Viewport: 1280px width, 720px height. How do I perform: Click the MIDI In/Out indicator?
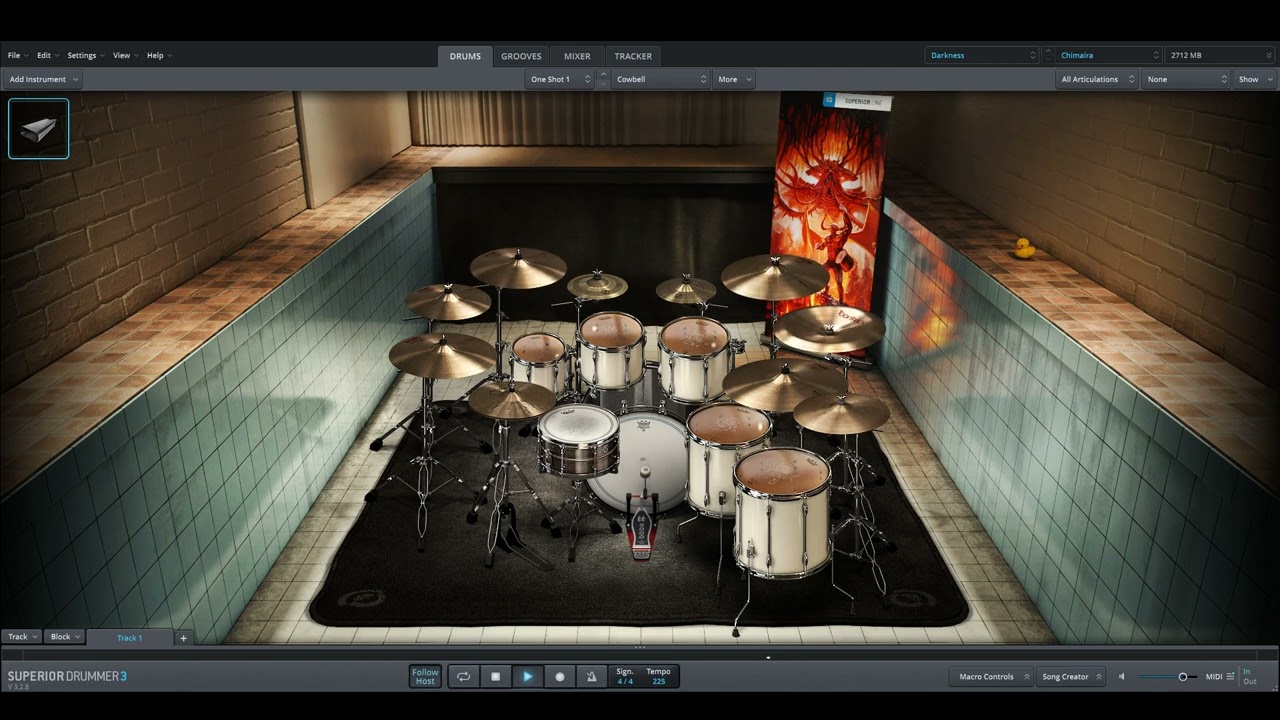click(1249, 677)
